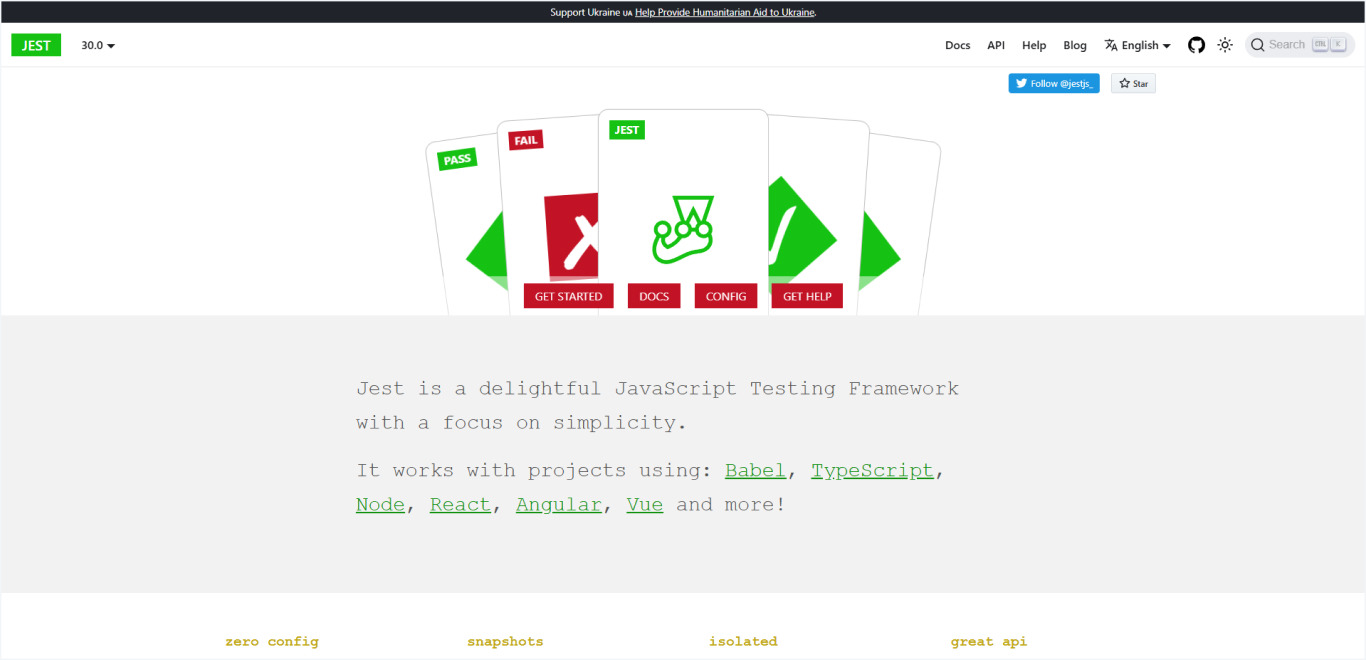Follow the TypeScript link in the description
Screen dimensions: 1366x660
point(871,470)
